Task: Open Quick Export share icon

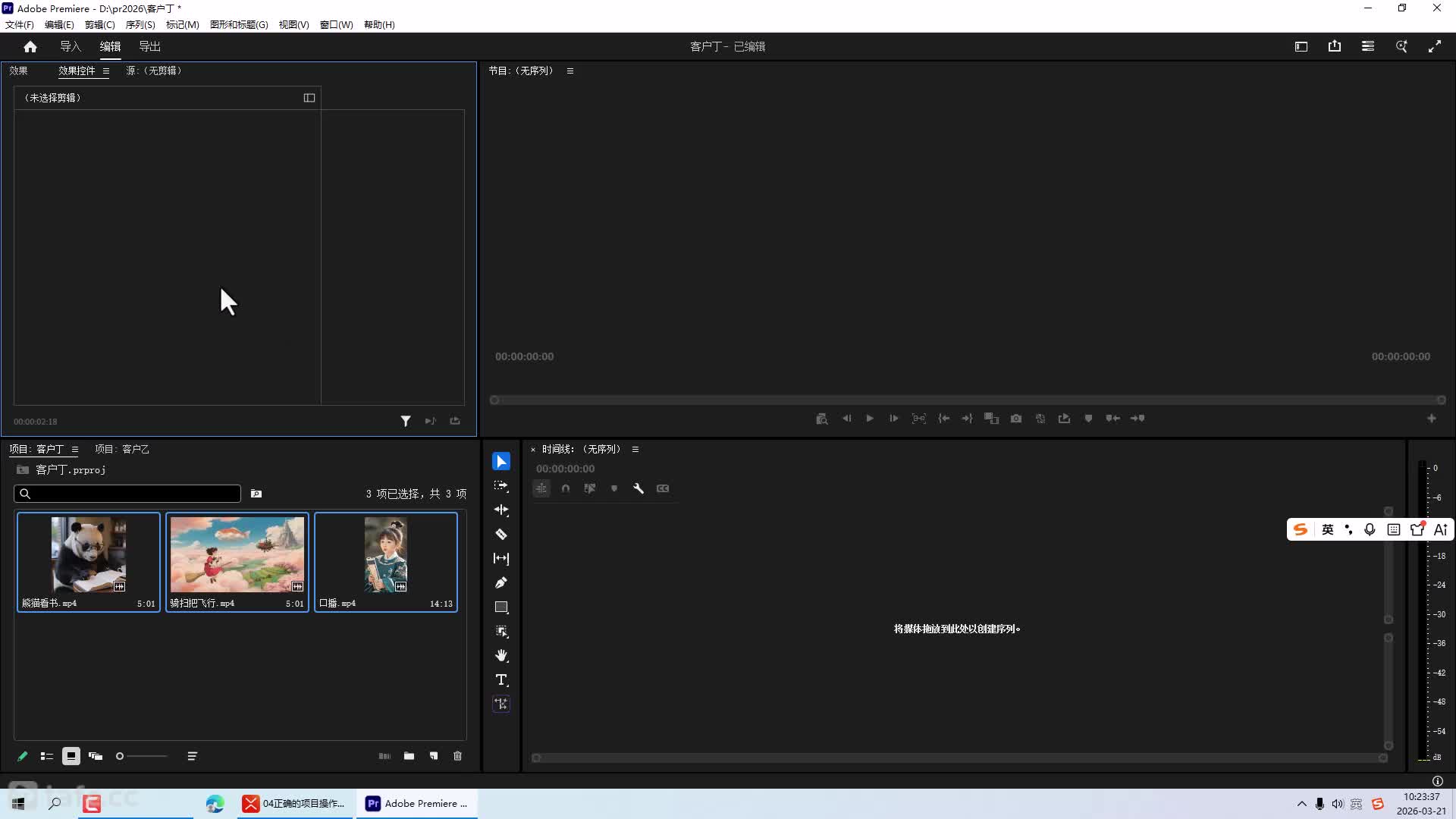Action: pyautogui.click(x=1335, y=46)
